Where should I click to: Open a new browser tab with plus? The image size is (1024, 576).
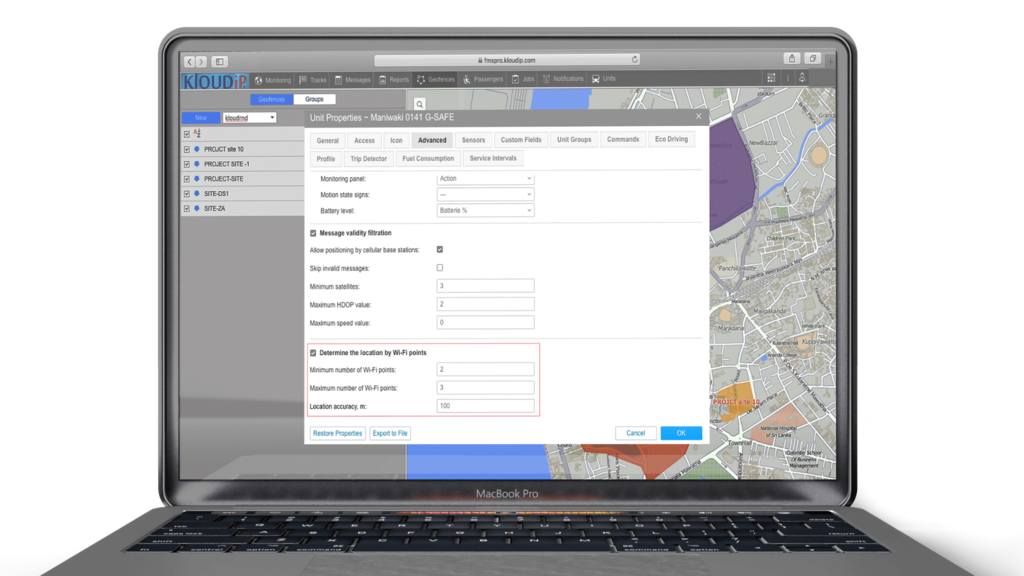point(830,61)
